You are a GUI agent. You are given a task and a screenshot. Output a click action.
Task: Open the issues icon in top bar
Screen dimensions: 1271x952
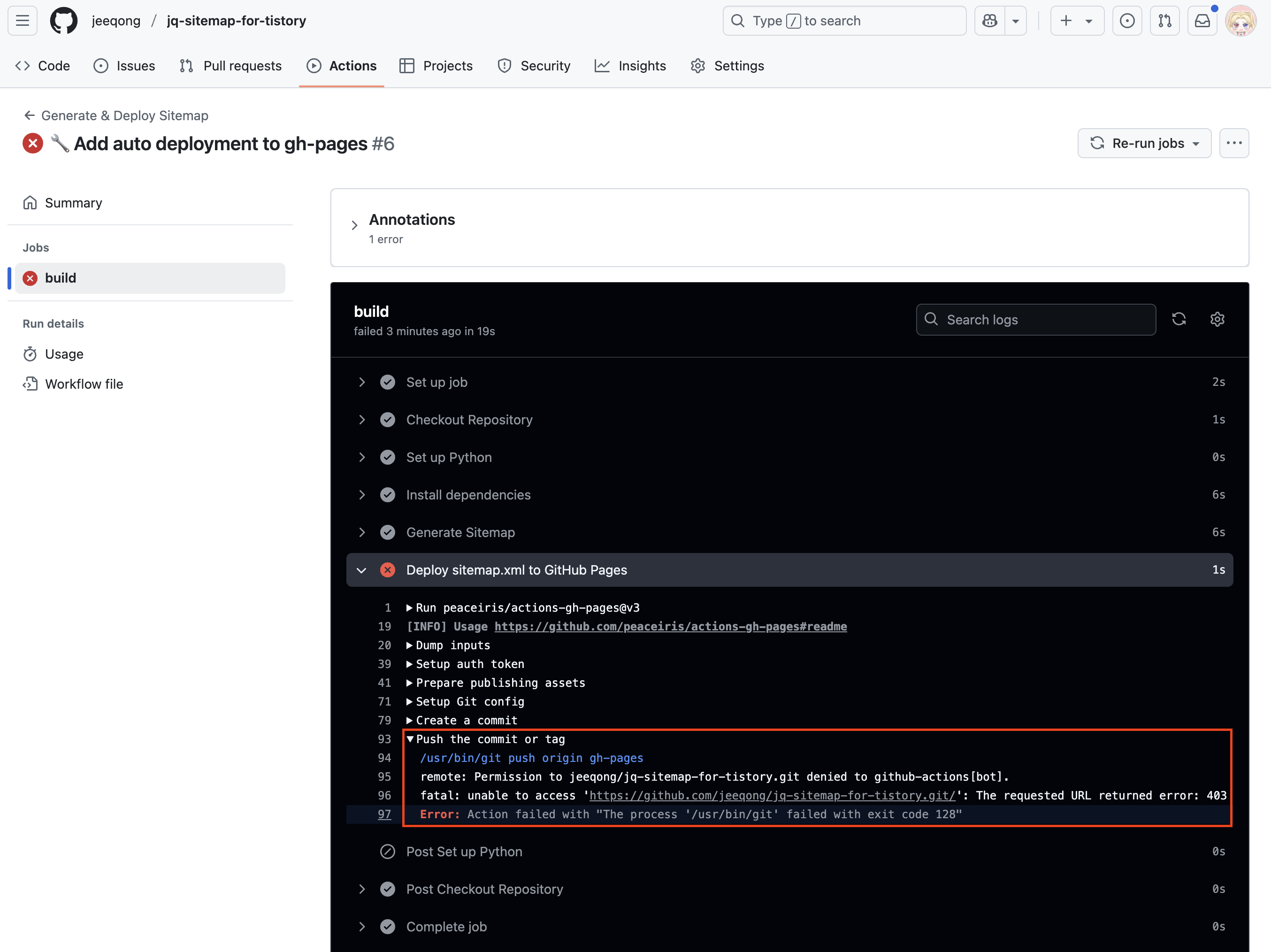[1127, 21]
